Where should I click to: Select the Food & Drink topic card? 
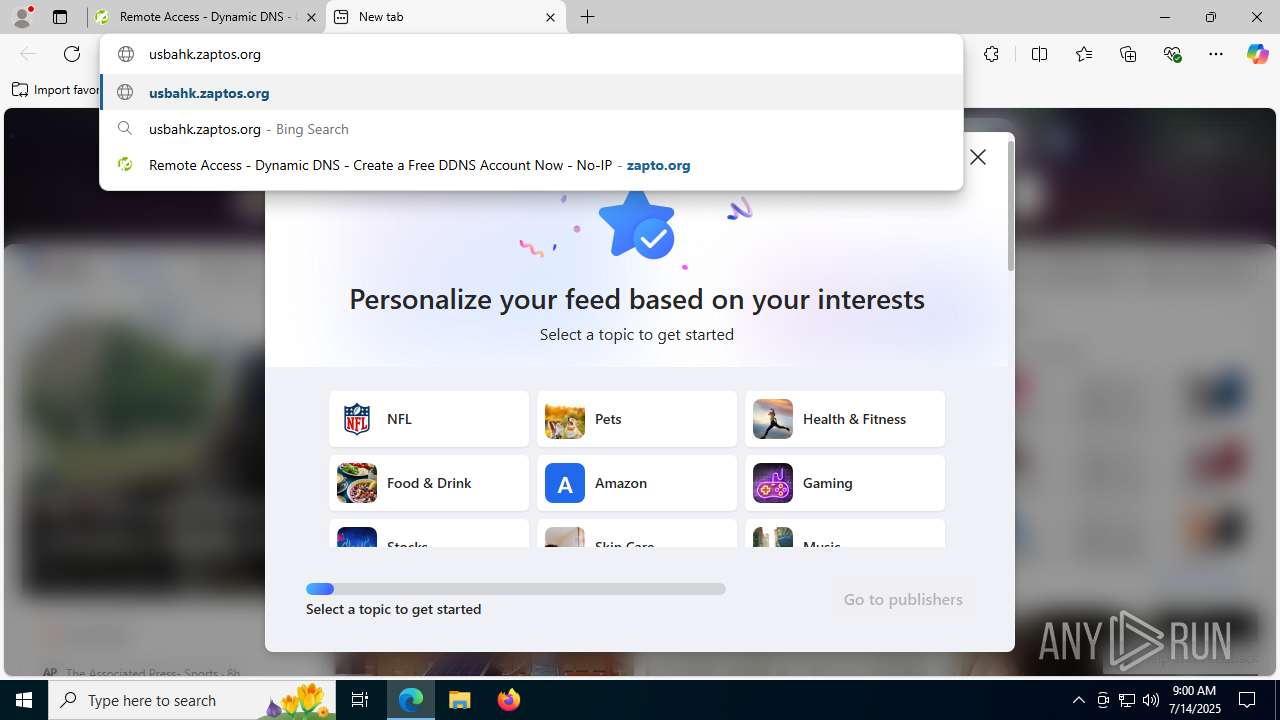[429, 483]
